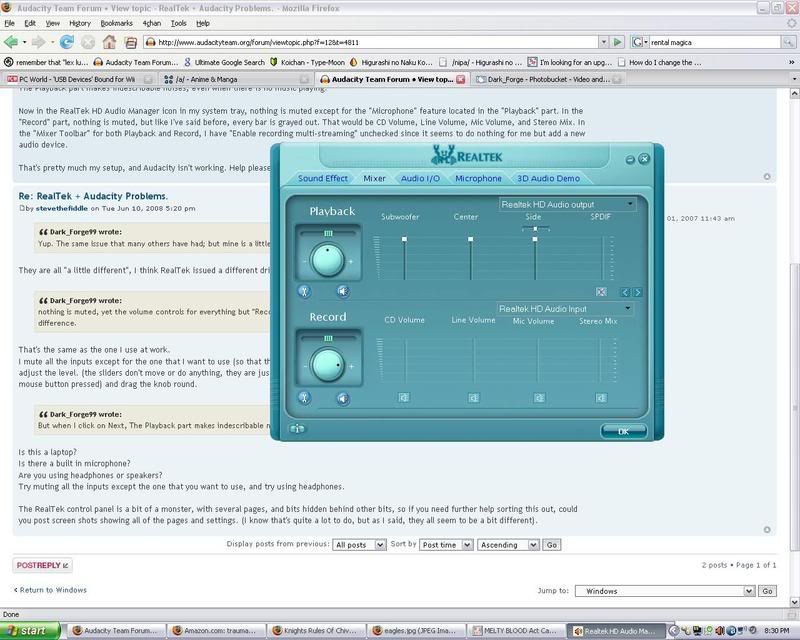Click Firefox reload page button
This screenshot has height=640, width=800.
coord(67,42)
